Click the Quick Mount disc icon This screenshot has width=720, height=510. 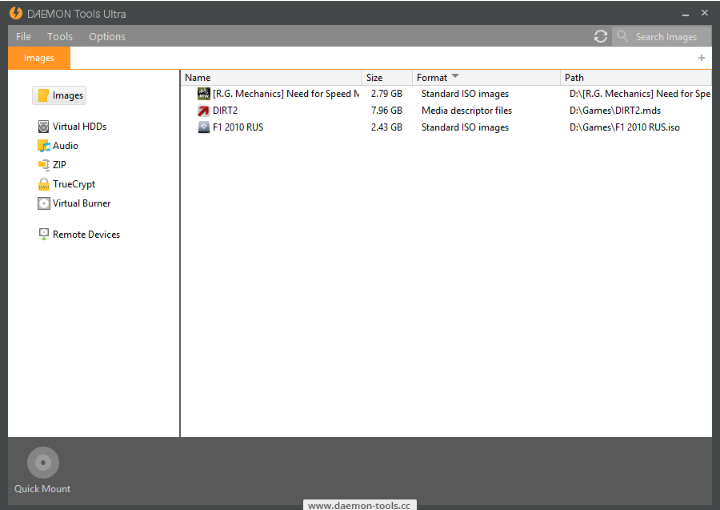click(x=42, y=463)
